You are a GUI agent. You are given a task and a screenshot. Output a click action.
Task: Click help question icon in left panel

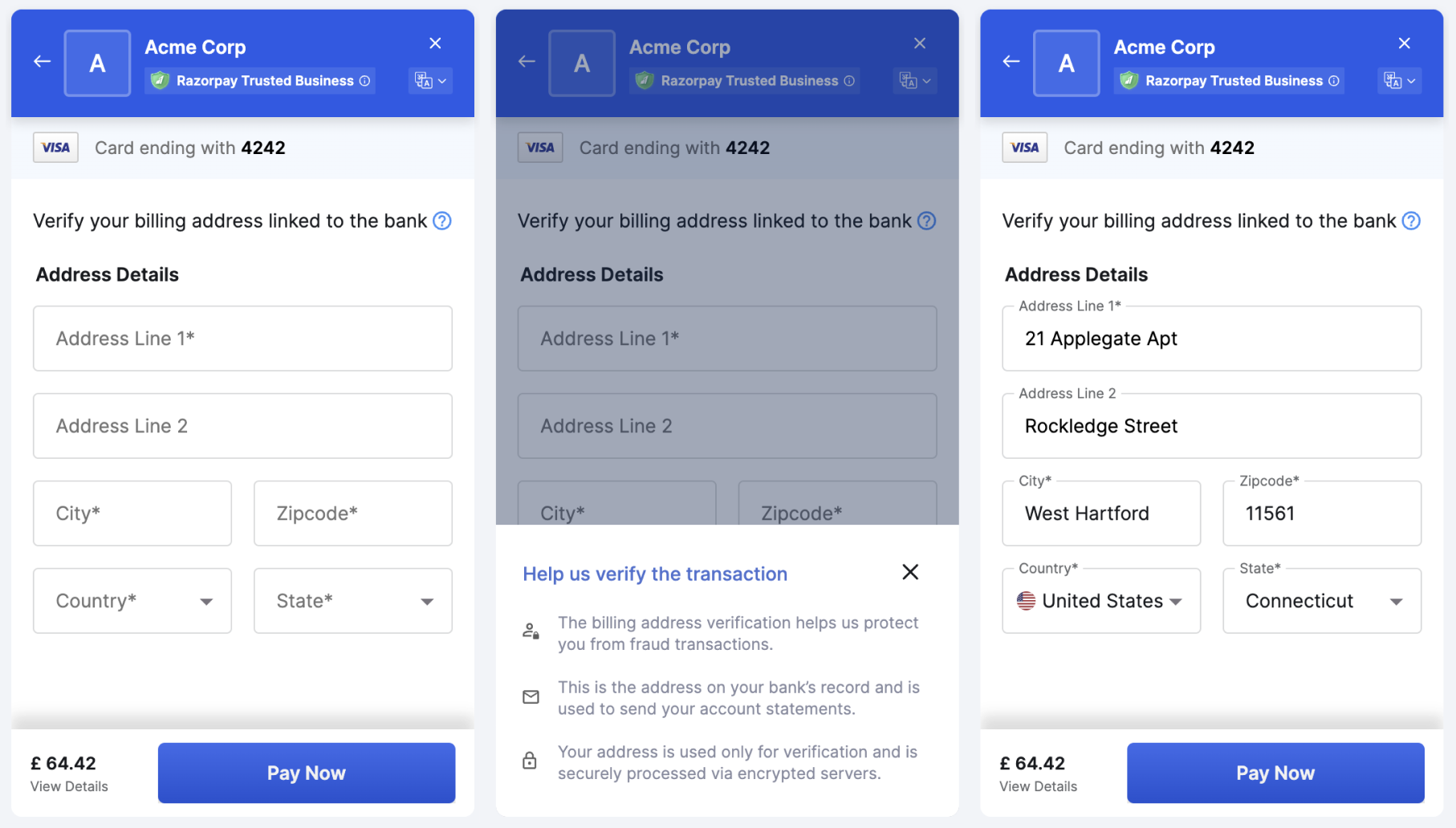442,221
